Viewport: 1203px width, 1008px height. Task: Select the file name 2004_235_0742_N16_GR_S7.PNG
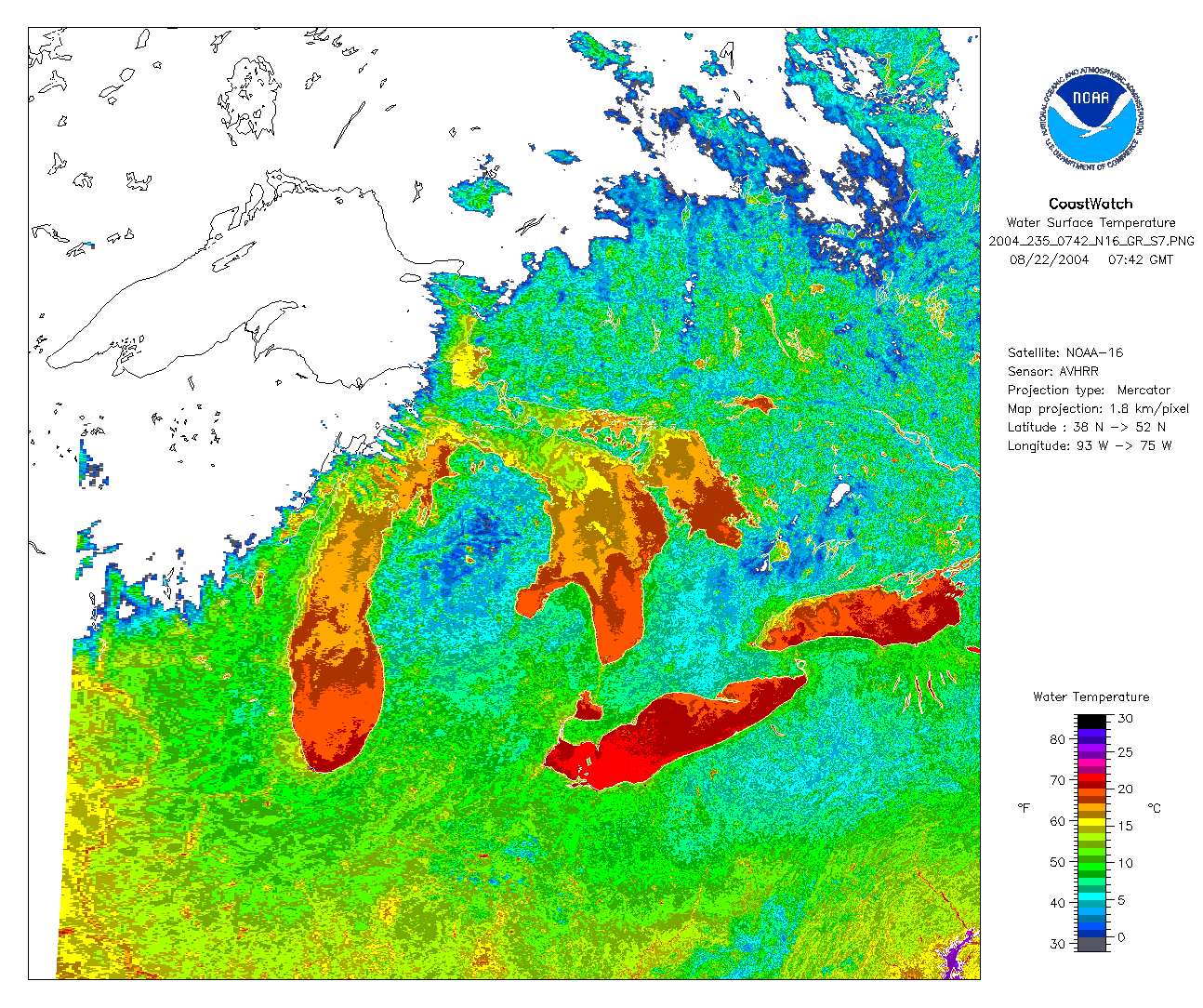(x=1091, y=242)
